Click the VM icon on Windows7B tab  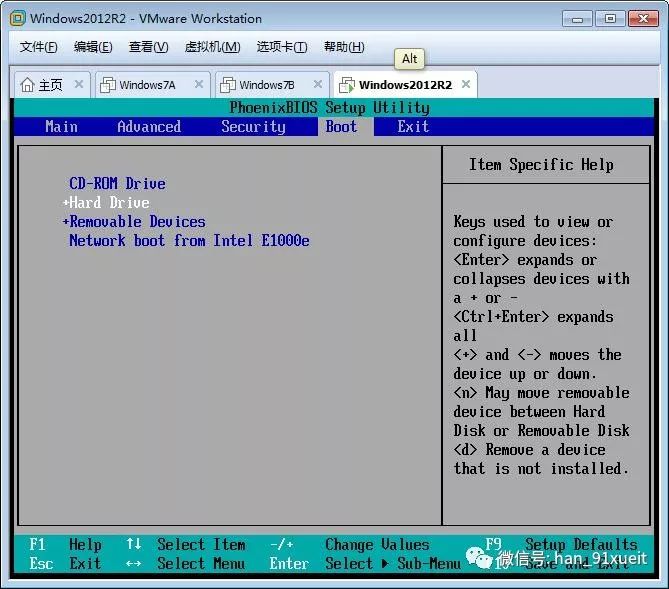click(x=227, y=85)
